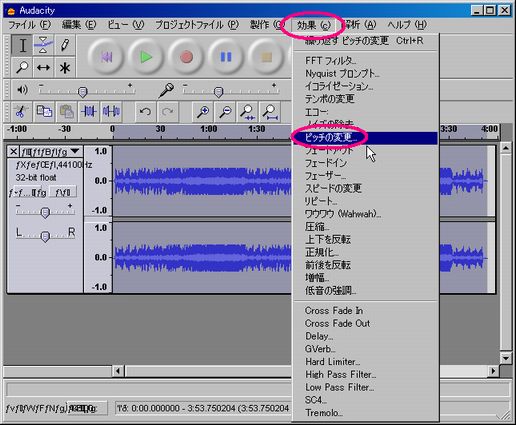The width and height of the screenshot is (516, 425).
Task: Open the ビュー (V) menu
Action: (x=126, y=25)
